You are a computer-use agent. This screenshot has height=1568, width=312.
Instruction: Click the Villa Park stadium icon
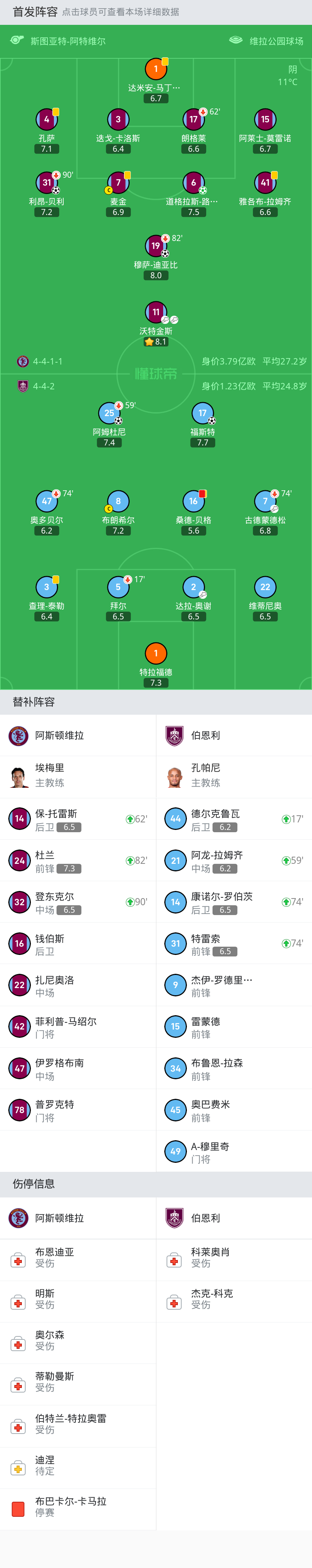(x=236, y=40)
